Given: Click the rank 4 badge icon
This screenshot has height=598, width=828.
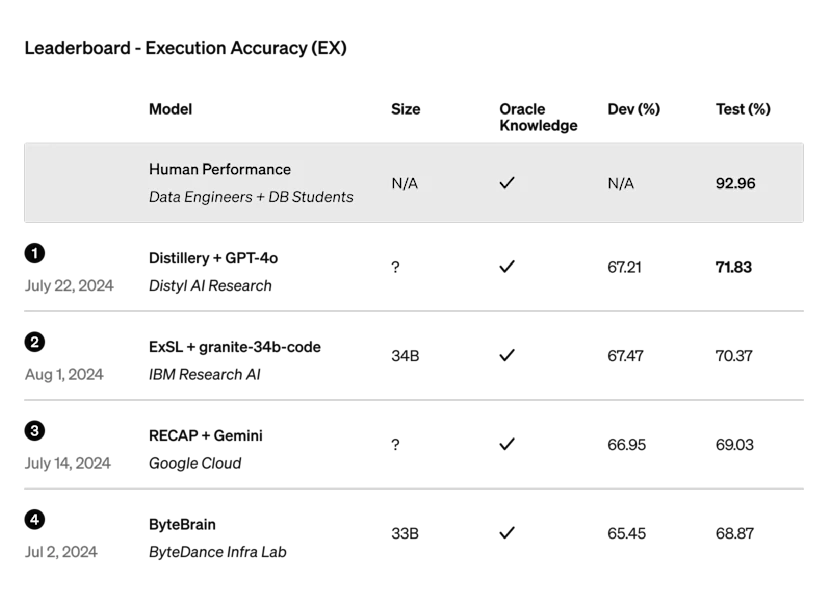Looking at the screenshot, I should pyautogui.click(x=35, y=520).
